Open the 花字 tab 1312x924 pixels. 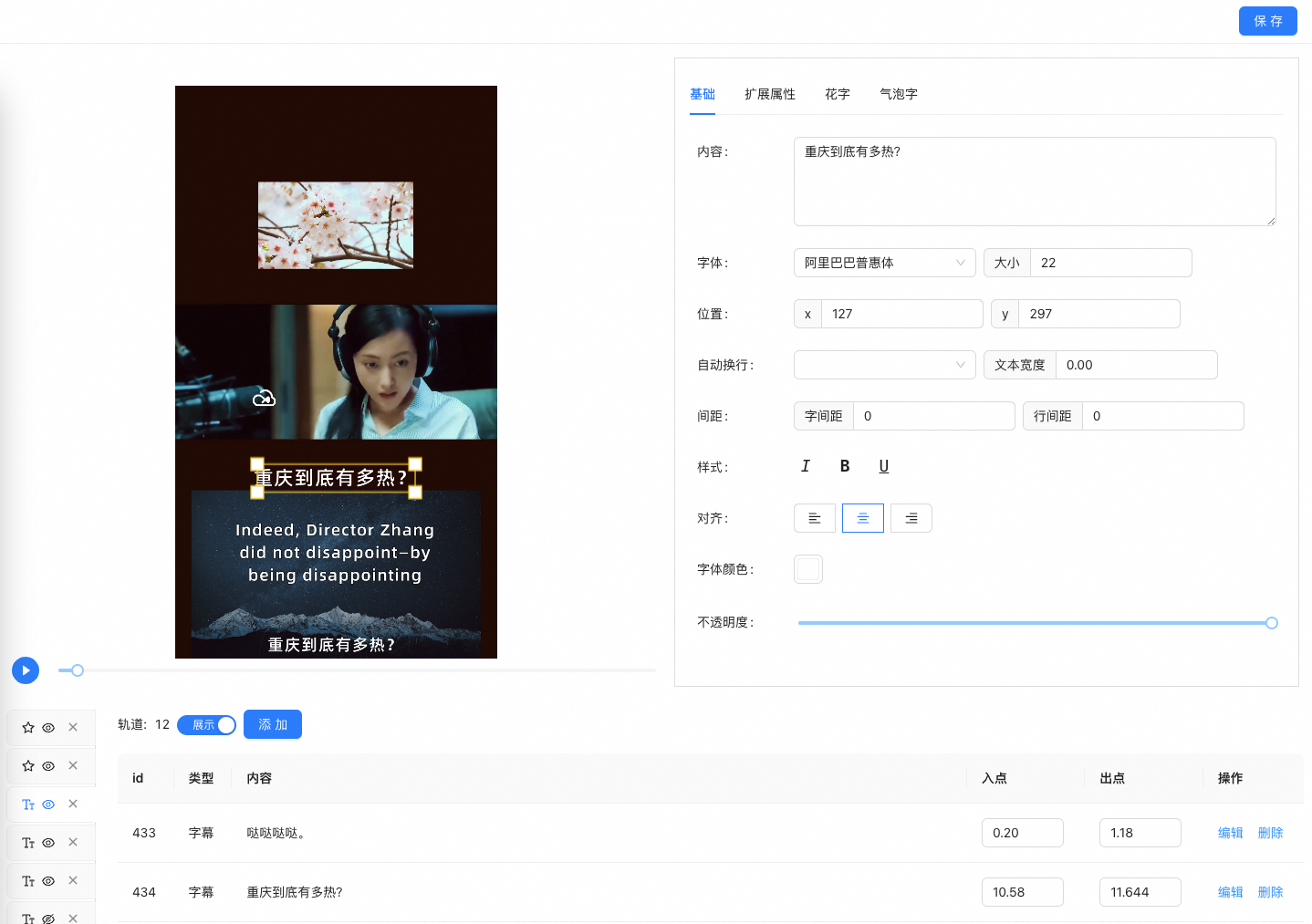tap(837, 94)
